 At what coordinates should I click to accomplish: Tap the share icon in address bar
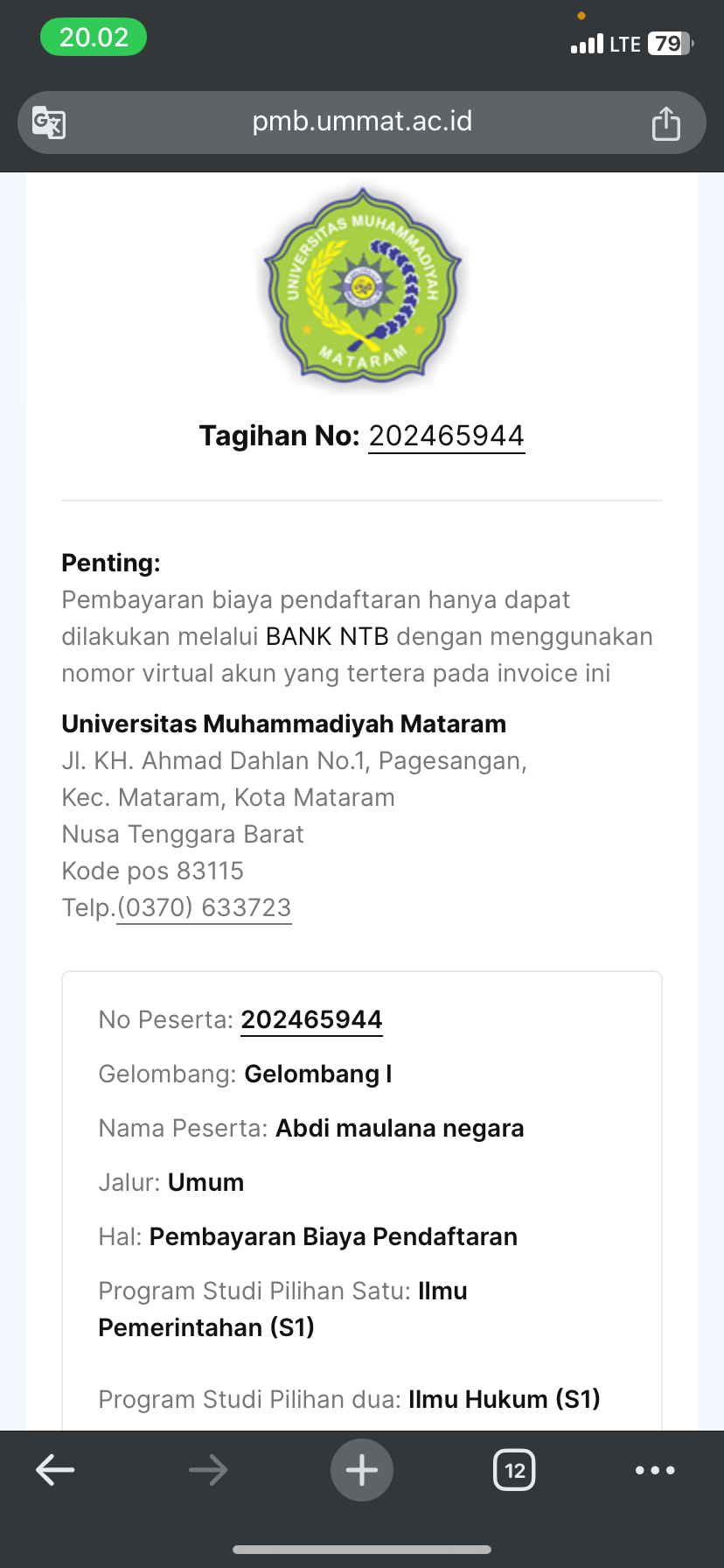[x=665, y=123]
